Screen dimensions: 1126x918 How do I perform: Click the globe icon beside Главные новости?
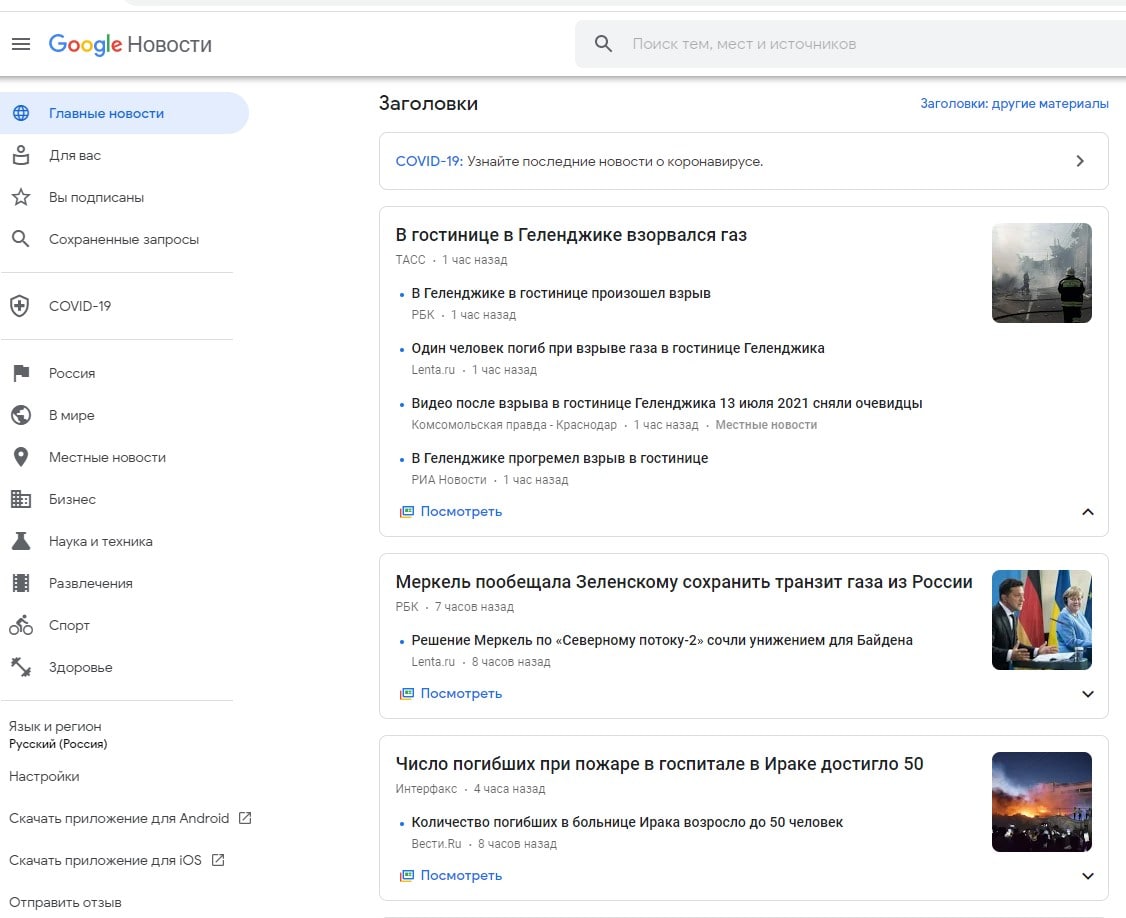pyautogui.click(x=21, y=113)
